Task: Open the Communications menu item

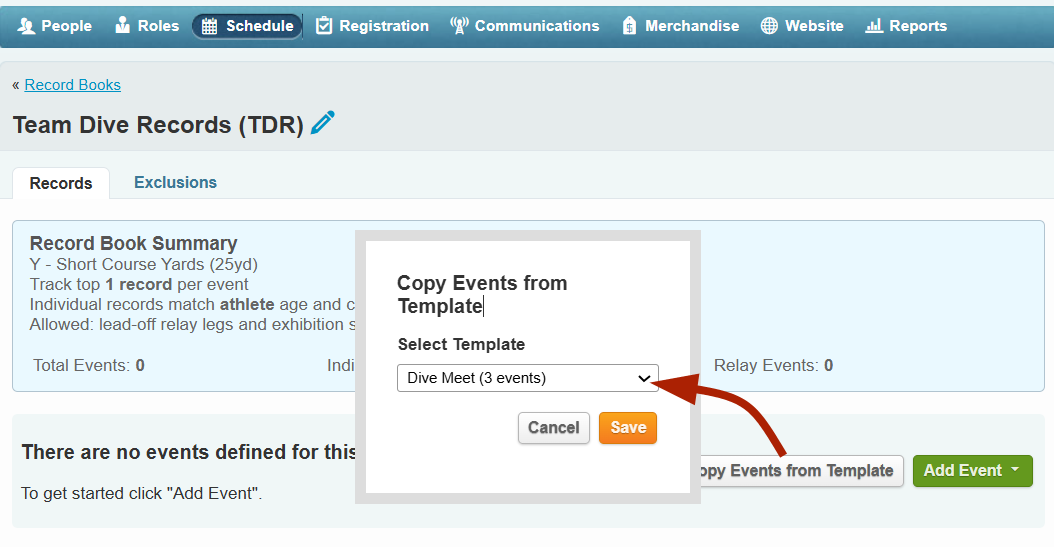Action: 537,26
